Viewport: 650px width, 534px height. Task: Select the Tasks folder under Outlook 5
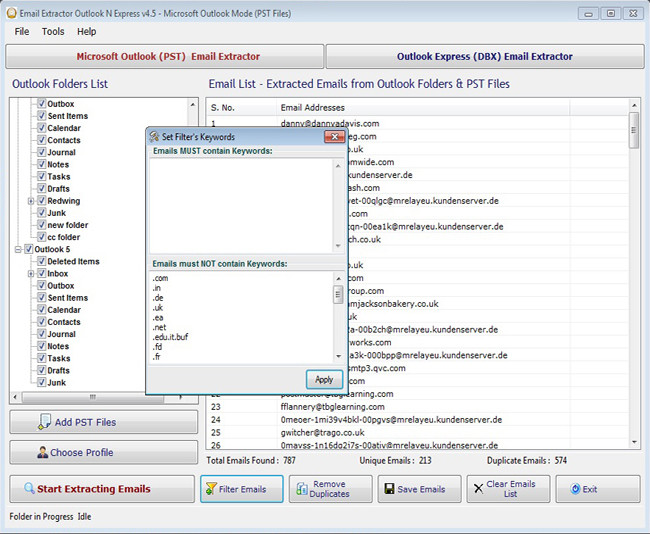point(59,358)
